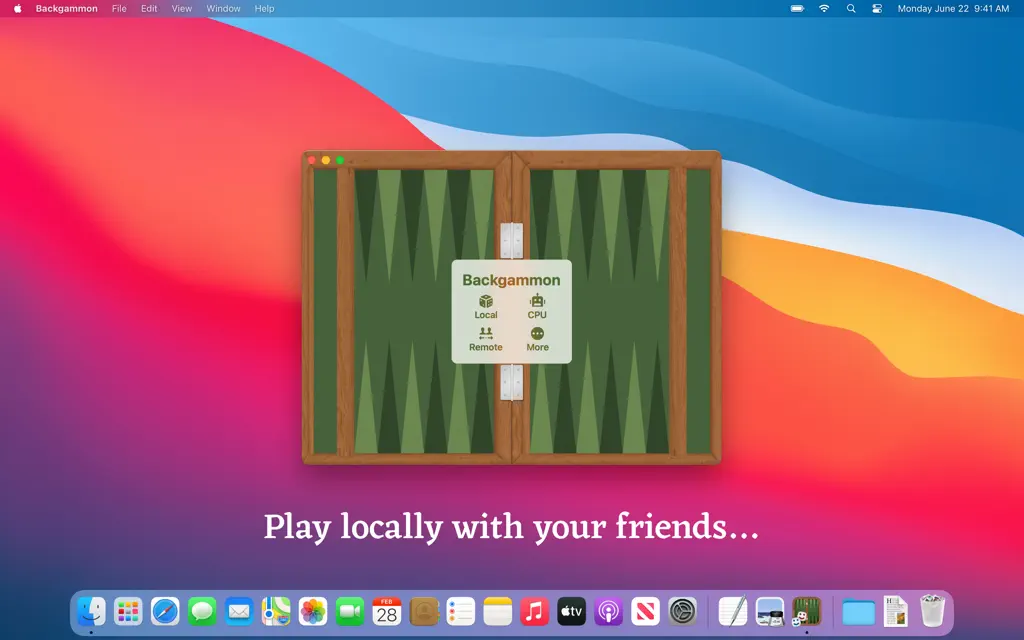The image size is (1024, 640).
Task: Launch Safari from the Dock
Action: pos(165,612)
